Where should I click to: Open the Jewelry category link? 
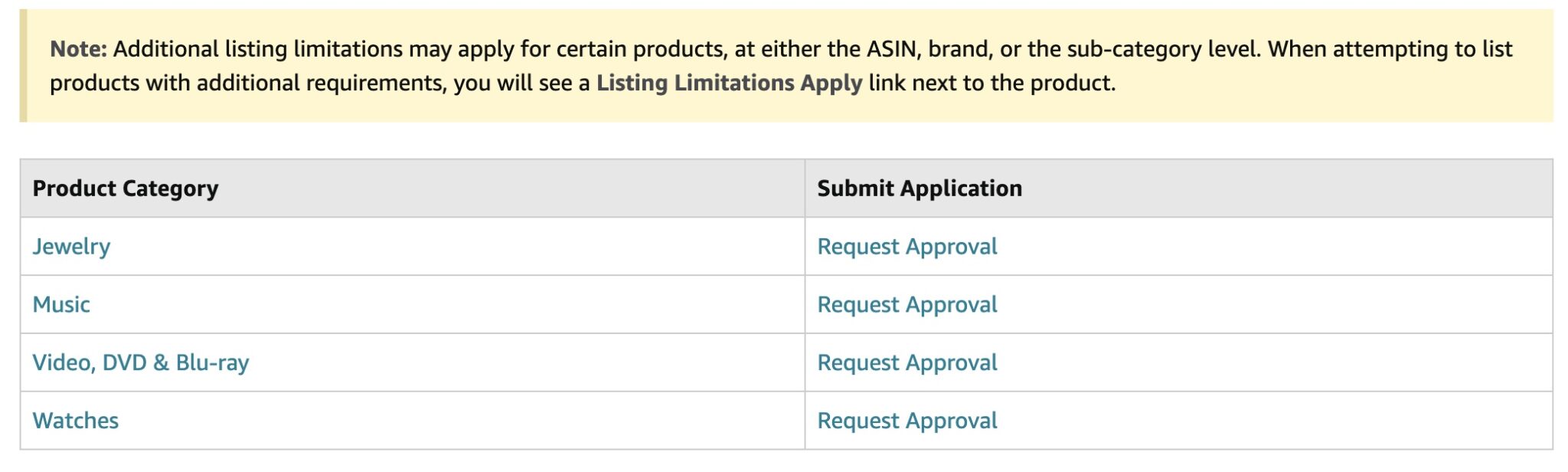71,247
